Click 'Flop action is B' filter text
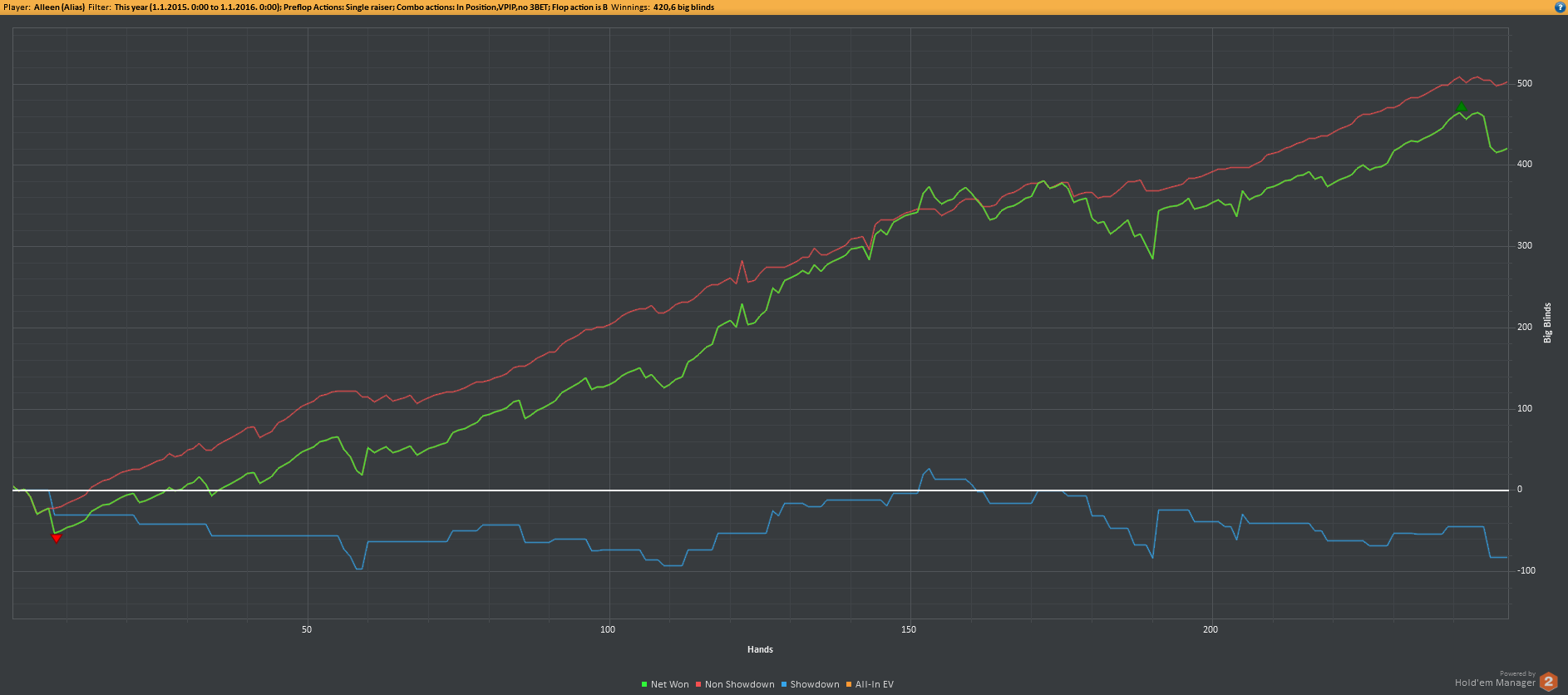The height and width of the screenshot is (695, 1568). pos(579,7)
